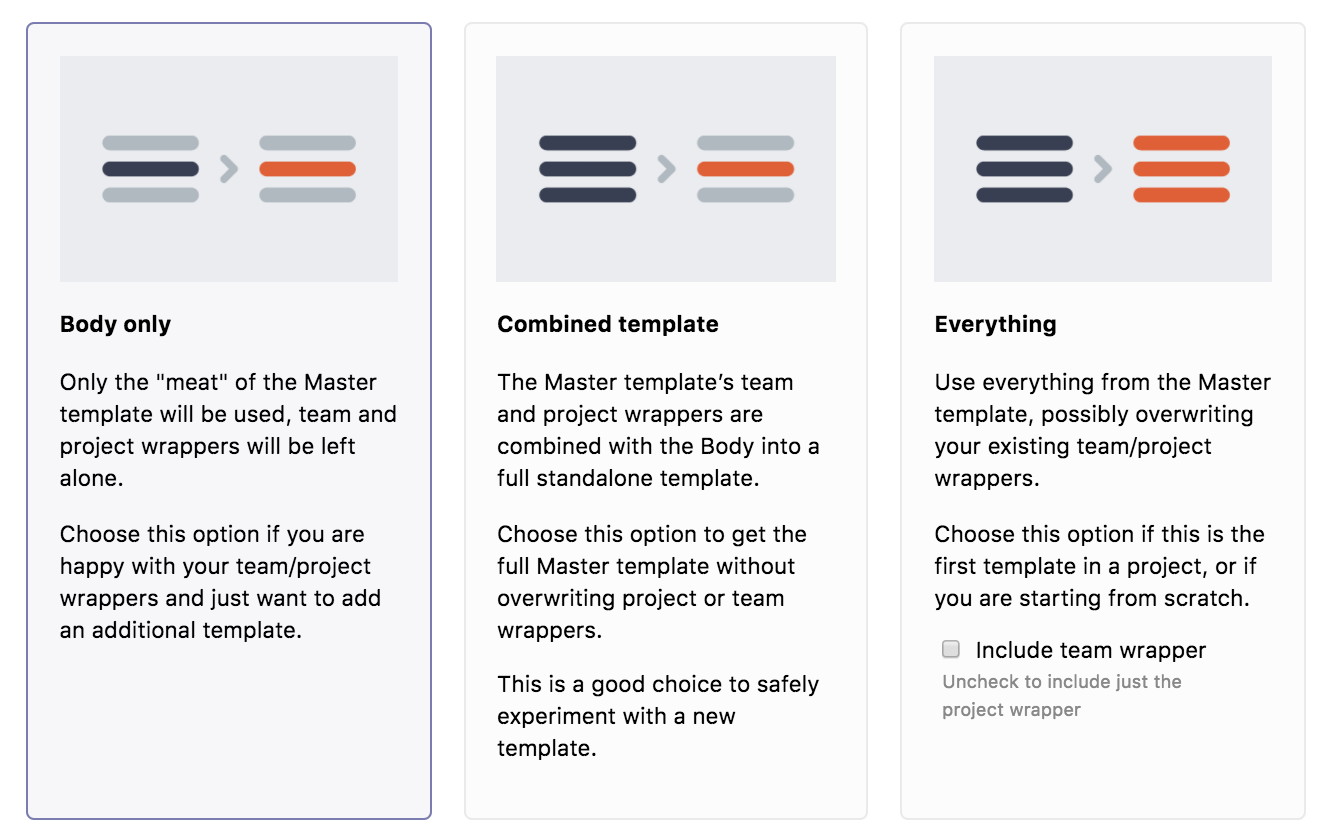The height and width of the screenshot is (840, 1334).
Task: Click the dark bars icon in Everything image
Action: (1024, 169)
